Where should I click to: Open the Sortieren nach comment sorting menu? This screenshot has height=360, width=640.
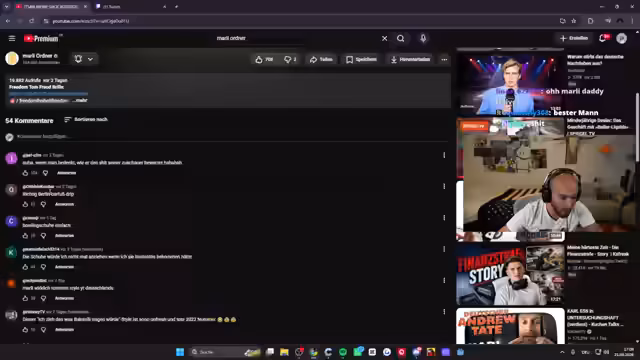click(86, 120)
